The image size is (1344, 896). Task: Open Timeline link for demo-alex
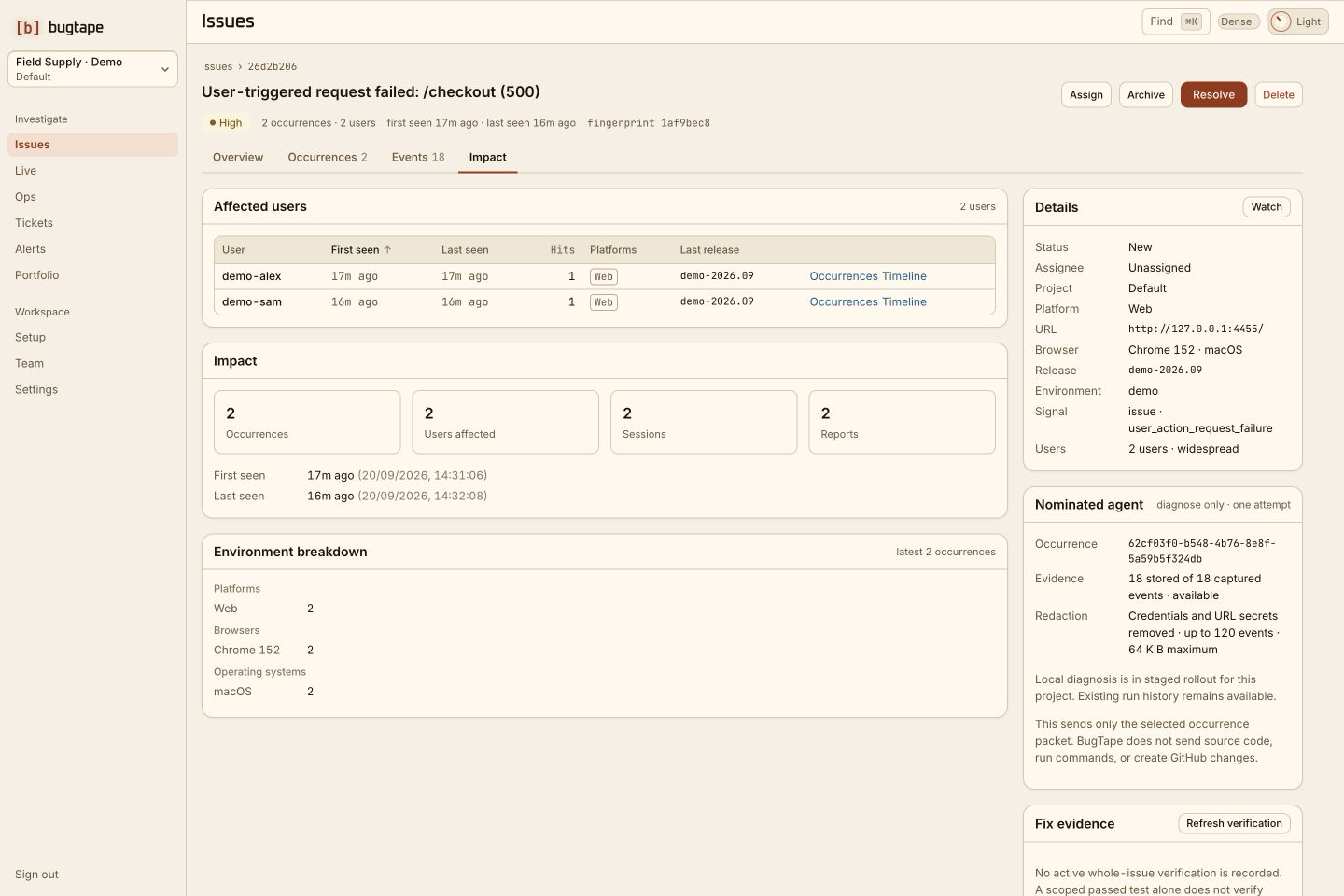tap(904, 276)
